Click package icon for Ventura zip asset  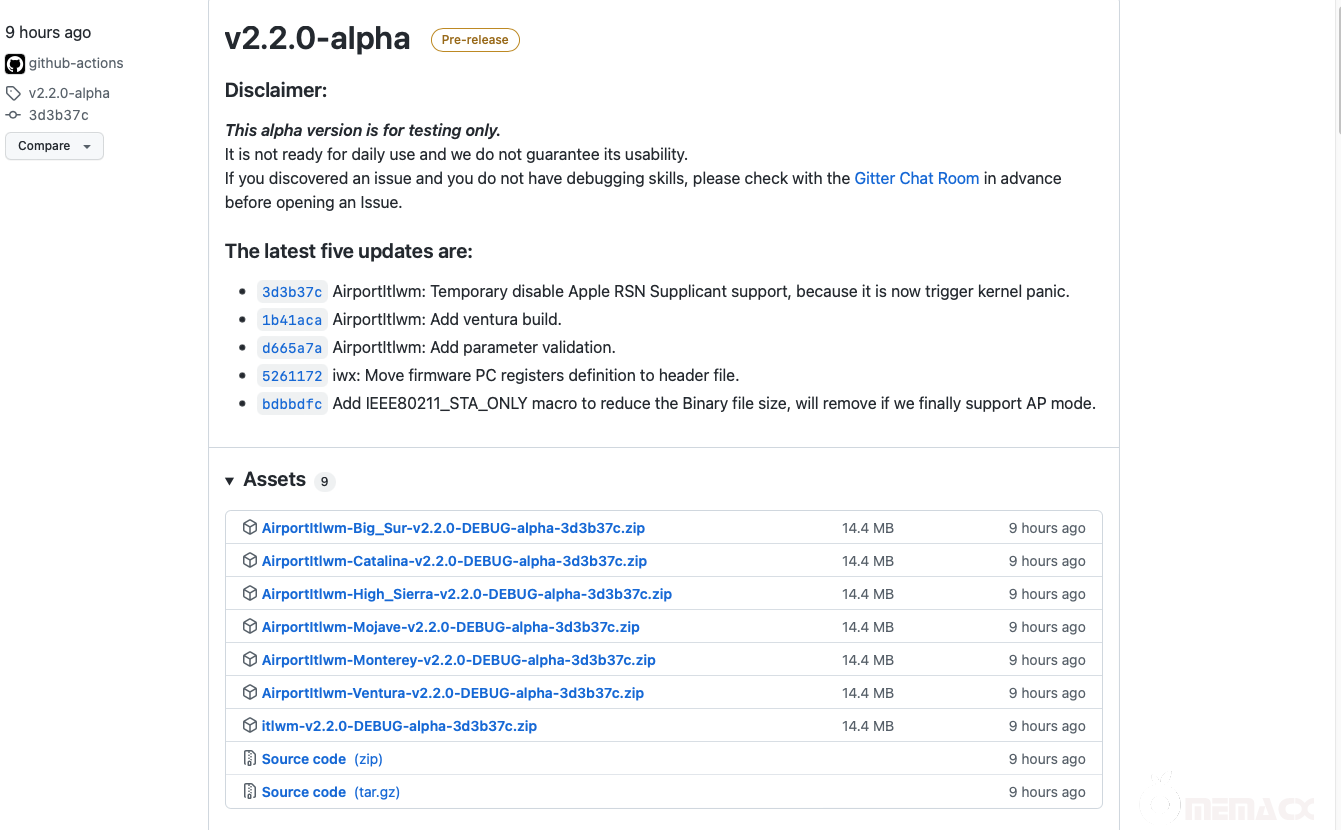250,692
